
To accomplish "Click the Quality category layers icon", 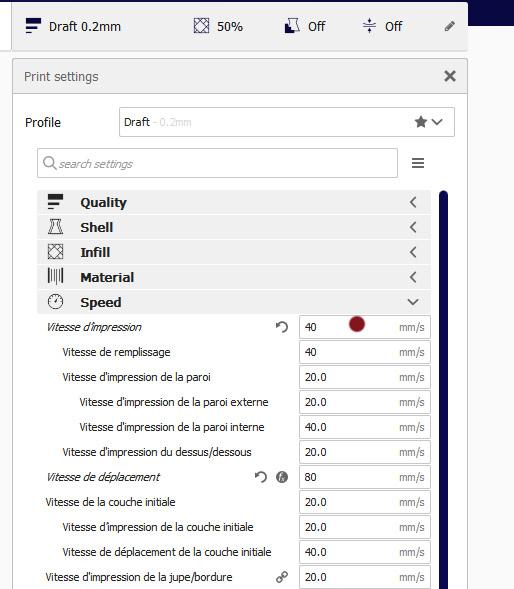I will (x=55, y=202).
